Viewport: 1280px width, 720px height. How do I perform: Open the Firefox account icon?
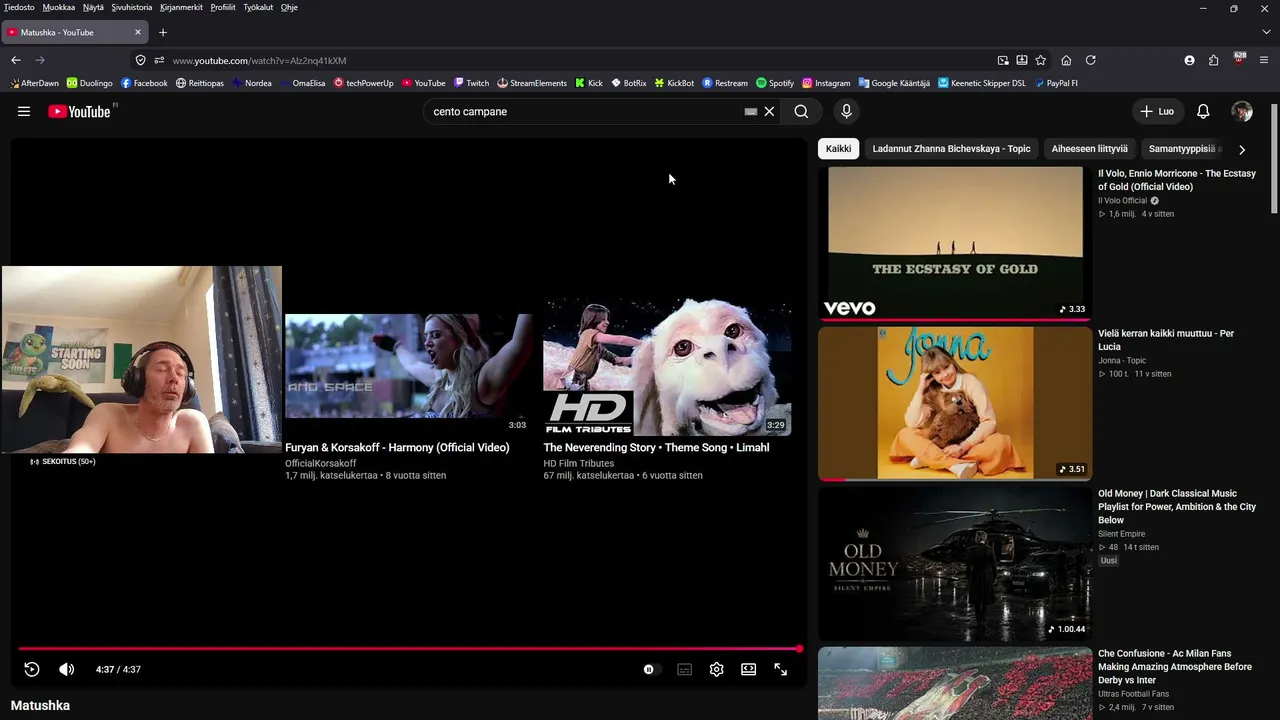[x=1189, y=60]
